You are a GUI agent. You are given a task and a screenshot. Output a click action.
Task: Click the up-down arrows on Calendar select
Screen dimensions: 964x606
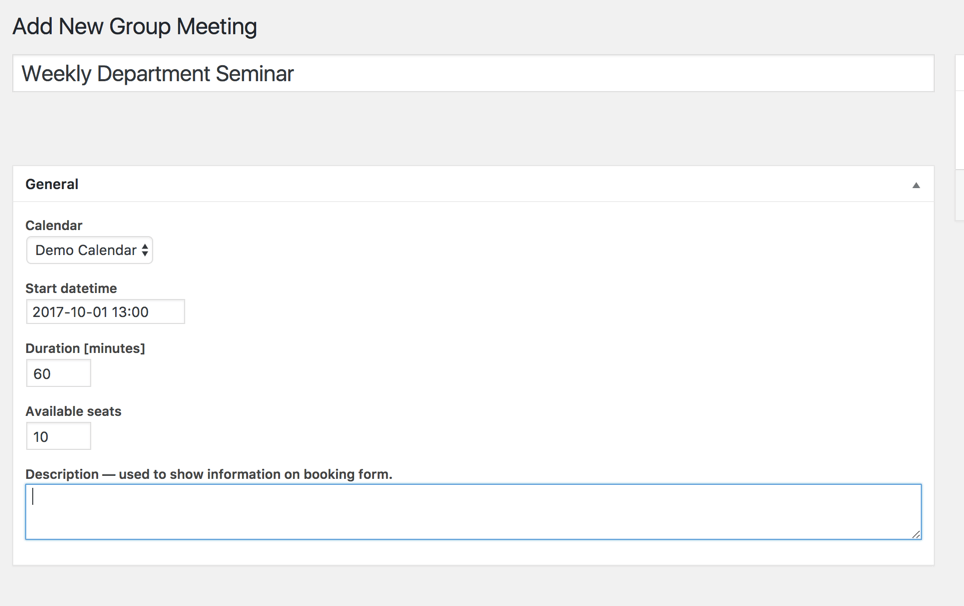tap(145, 250)
